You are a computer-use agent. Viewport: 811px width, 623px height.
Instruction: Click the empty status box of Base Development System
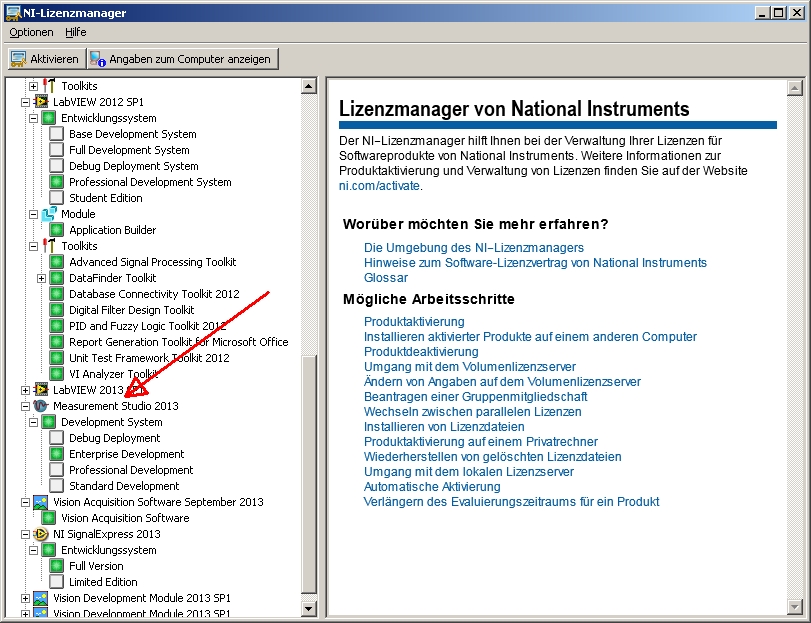pos(56,134)
